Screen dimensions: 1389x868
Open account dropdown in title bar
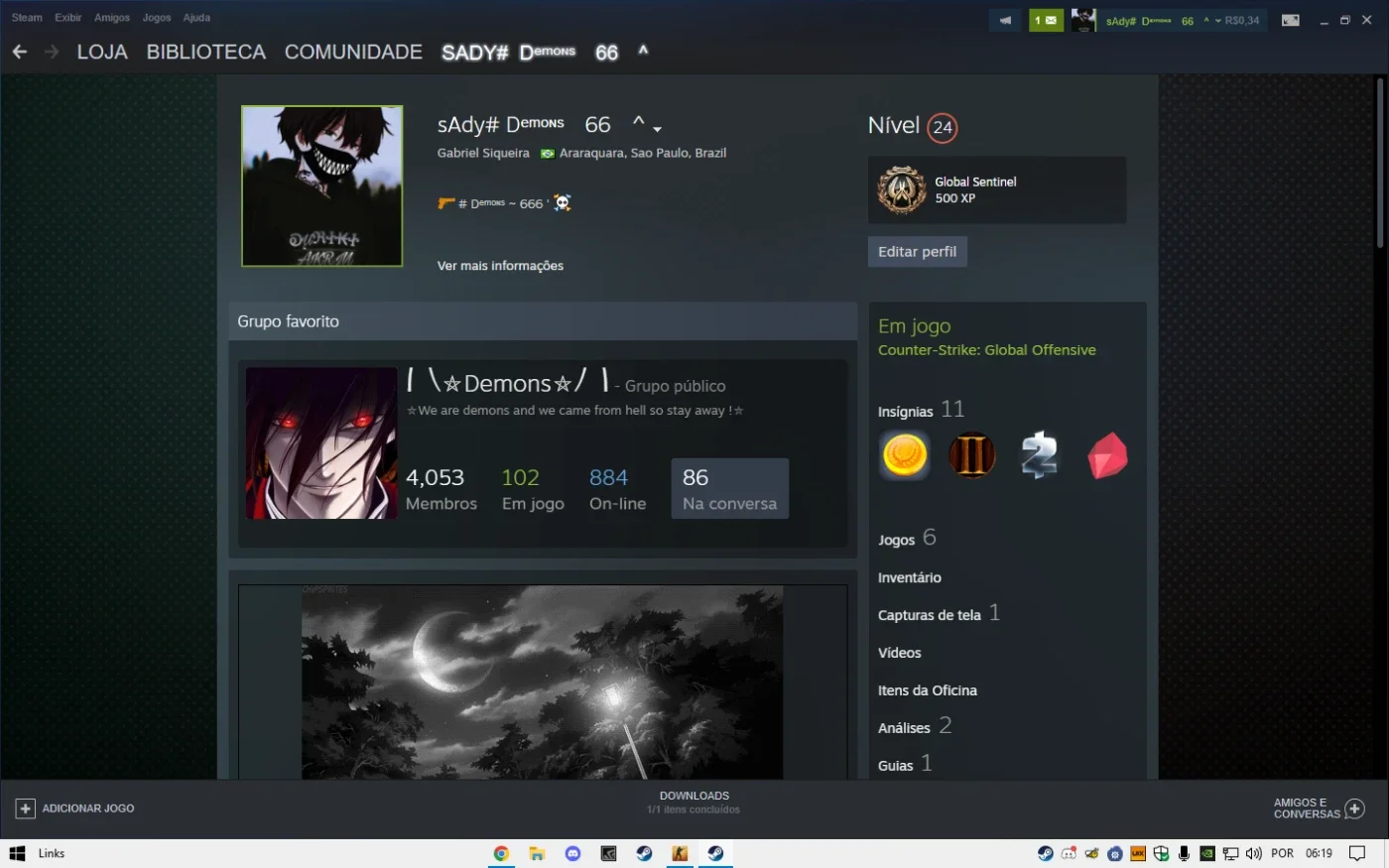1218,21
